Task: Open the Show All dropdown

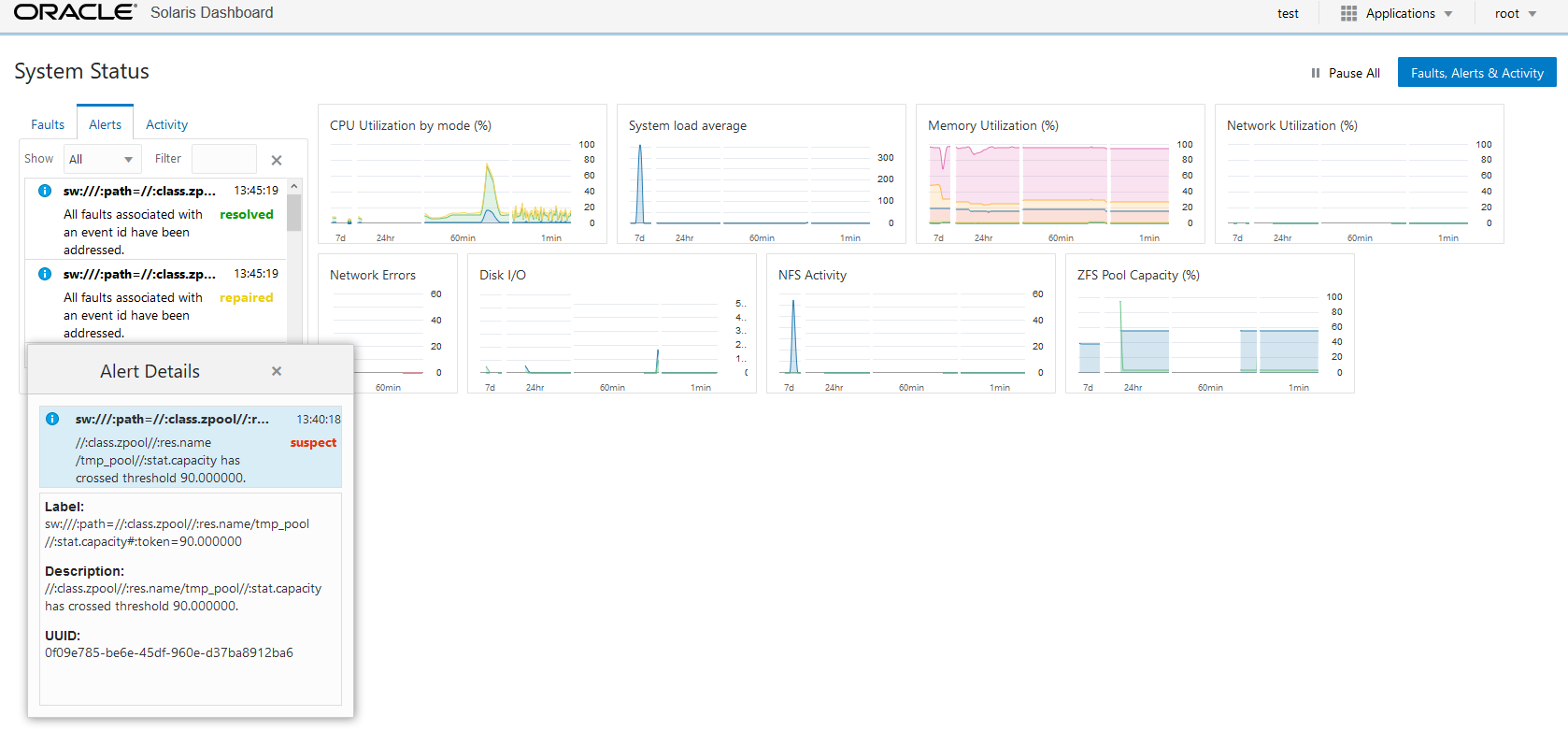Action: [x=103, y=159]
